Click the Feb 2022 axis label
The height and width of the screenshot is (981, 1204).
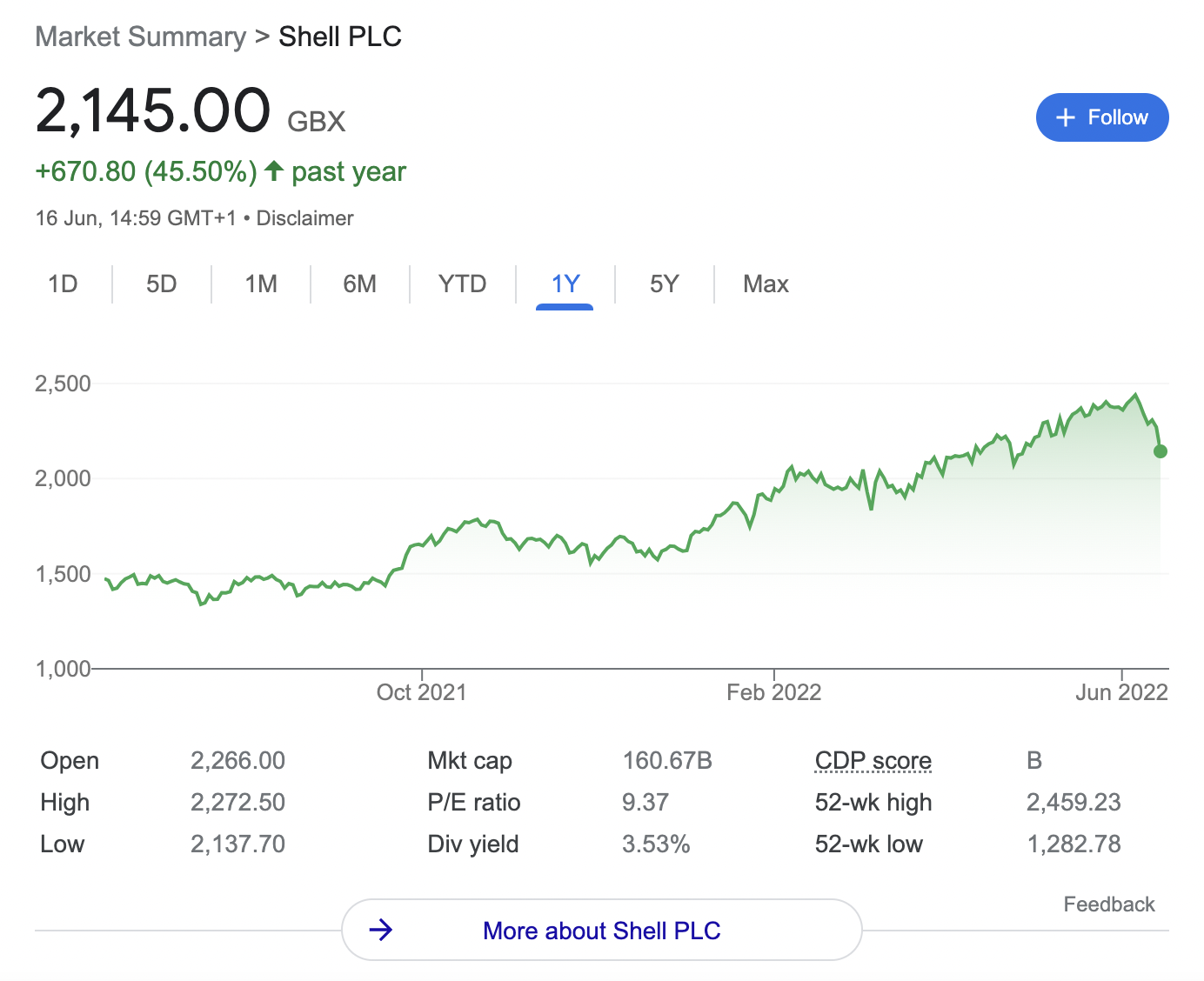(774, 692)
